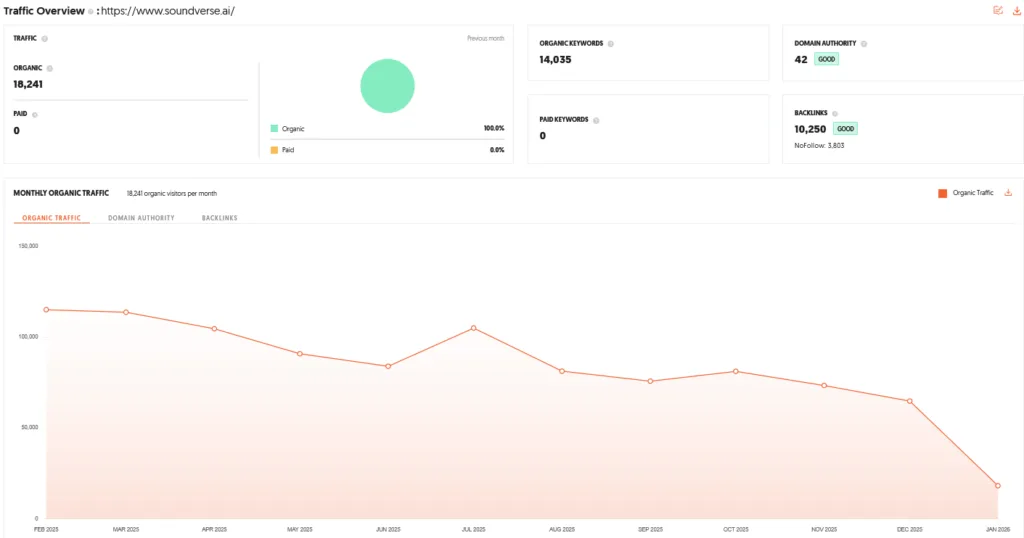Click the green Organic legend swatch
Viewport: 1024px width, 538px height.
point(274,129)
